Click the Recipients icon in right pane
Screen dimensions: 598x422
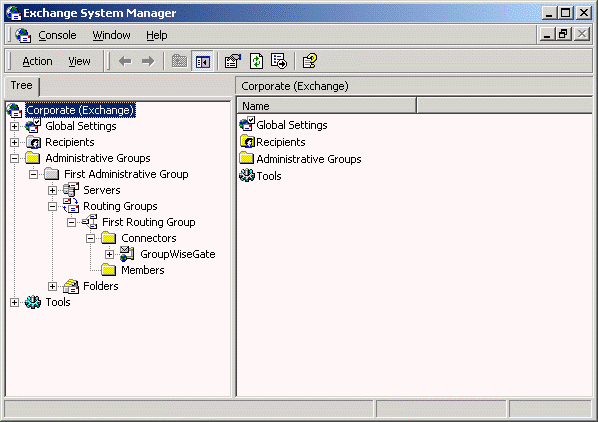pos(247,141)
